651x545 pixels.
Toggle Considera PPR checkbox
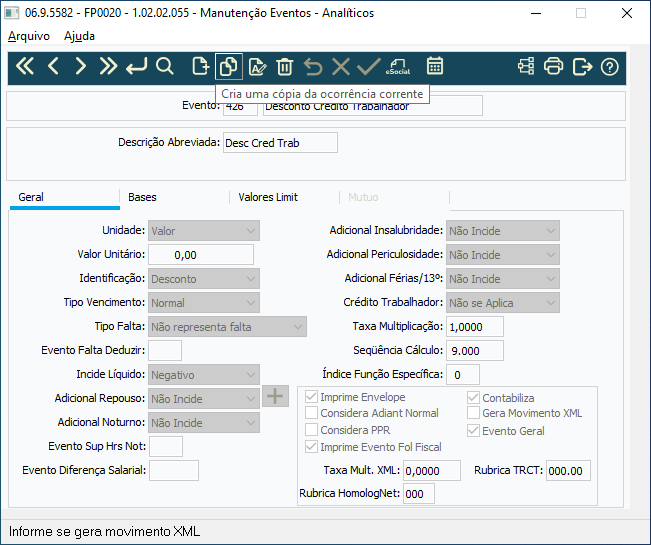[x=311, y=430]
